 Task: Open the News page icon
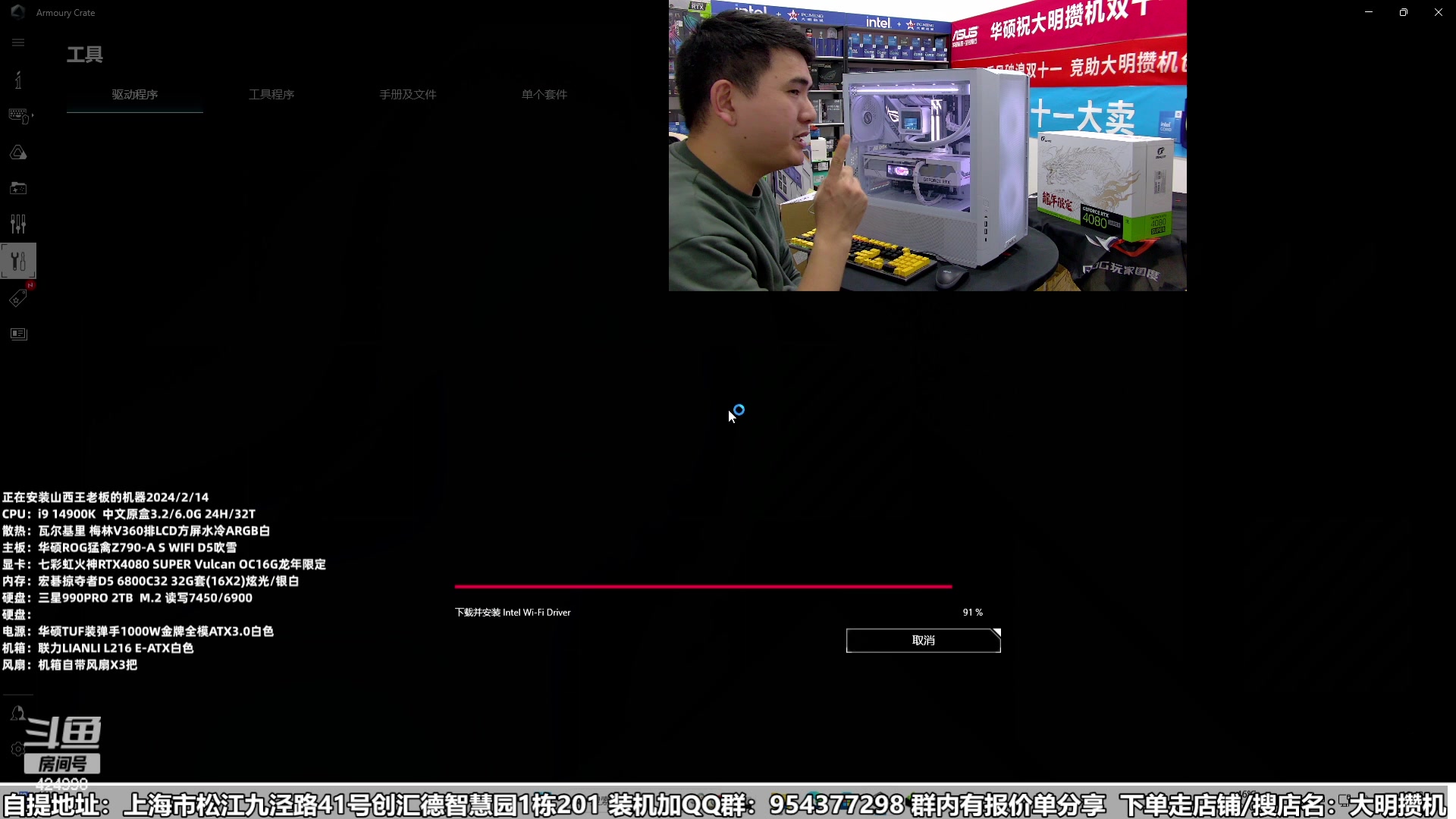(18, 334)
